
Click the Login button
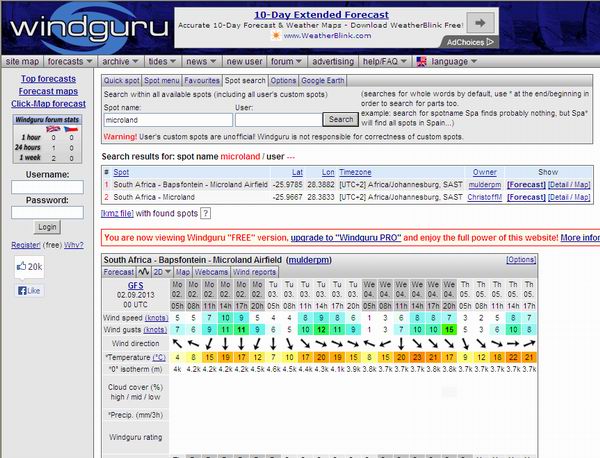(47, 227)
